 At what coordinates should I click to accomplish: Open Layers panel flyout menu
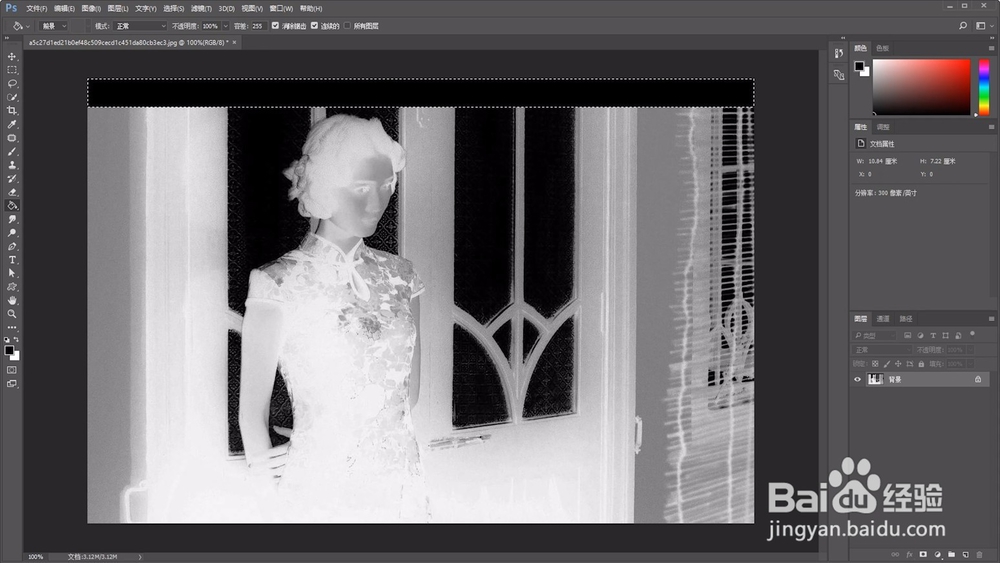(x=992, y=319)
